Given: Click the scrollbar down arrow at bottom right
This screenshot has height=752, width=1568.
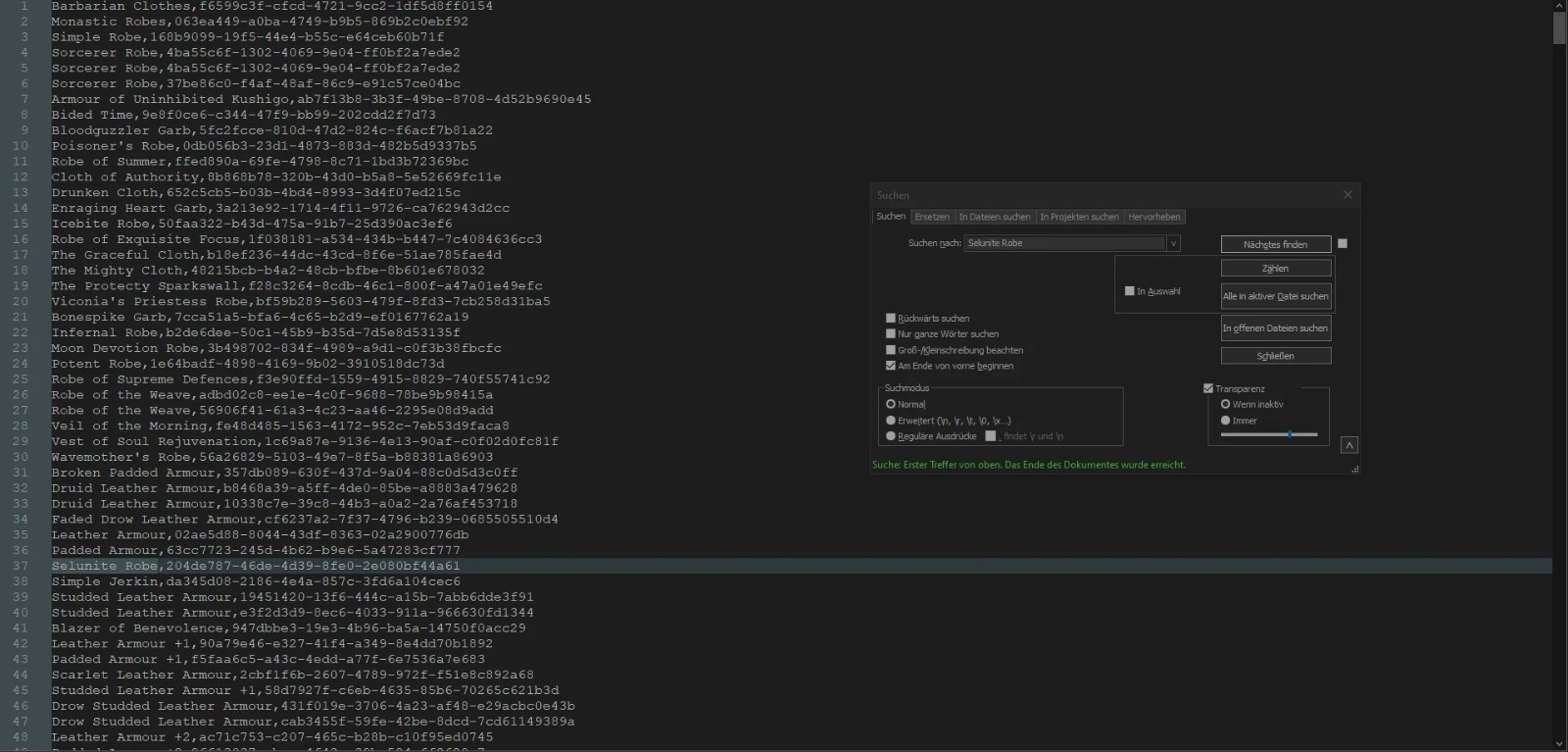Looking at the screenshot, I should pos(1559,744).
